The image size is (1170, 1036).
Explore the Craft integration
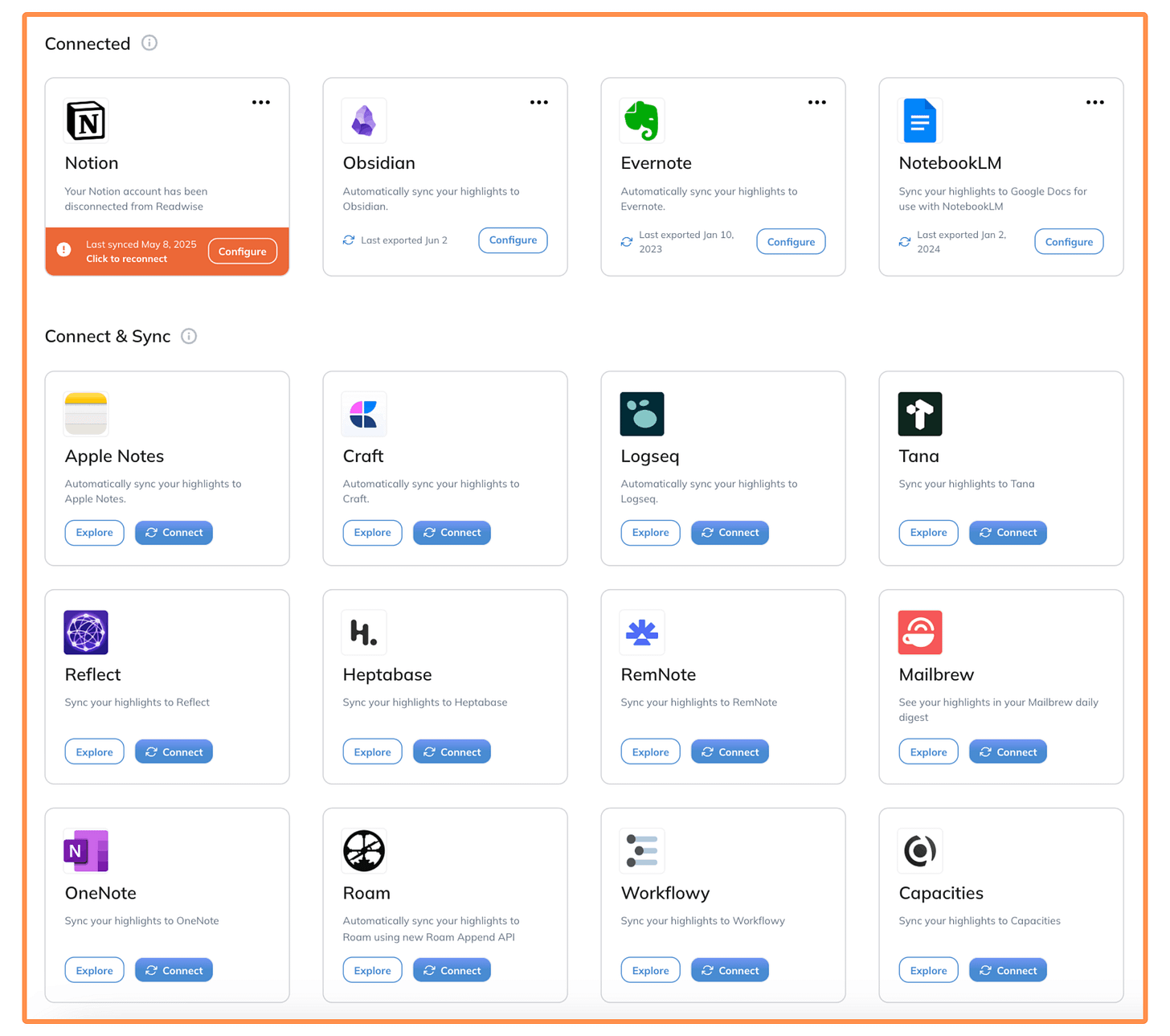coord(373,533)
